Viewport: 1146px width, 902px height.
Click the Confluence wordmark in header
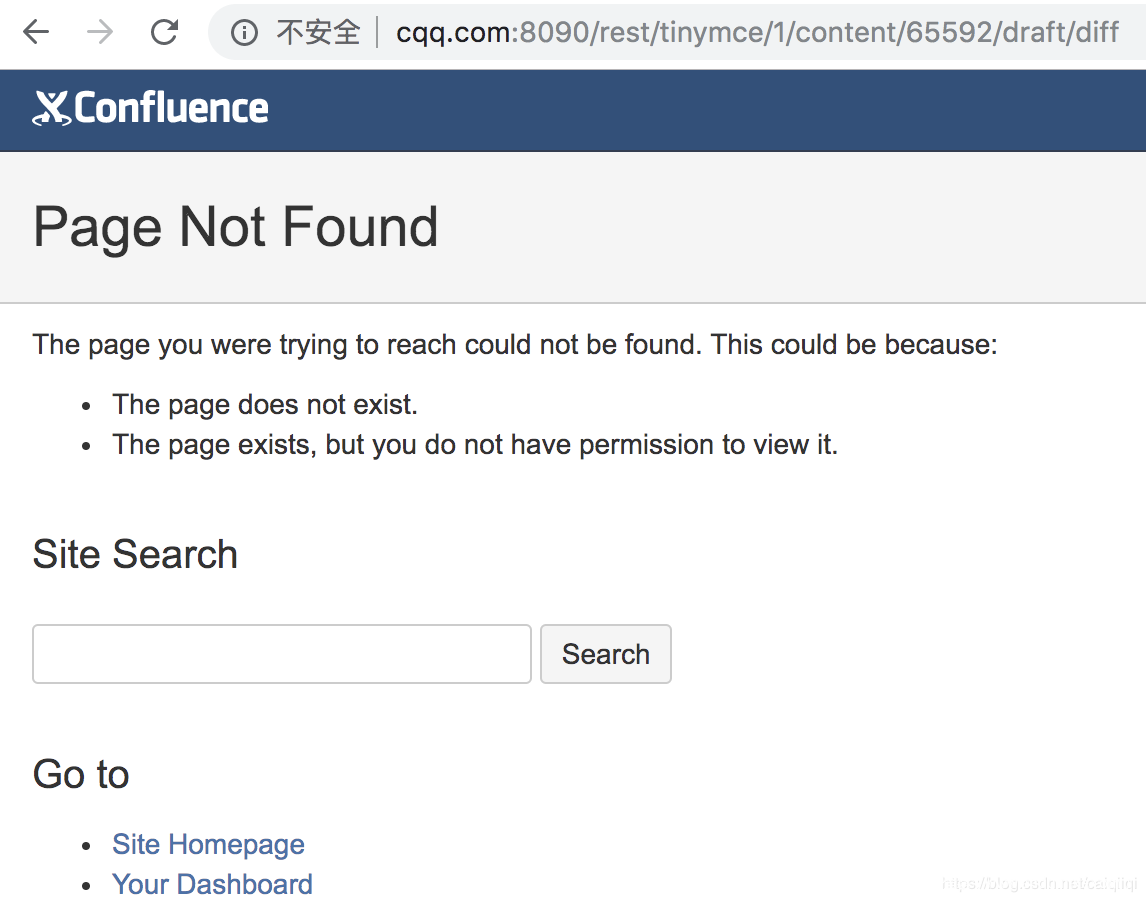click(171, 108)
